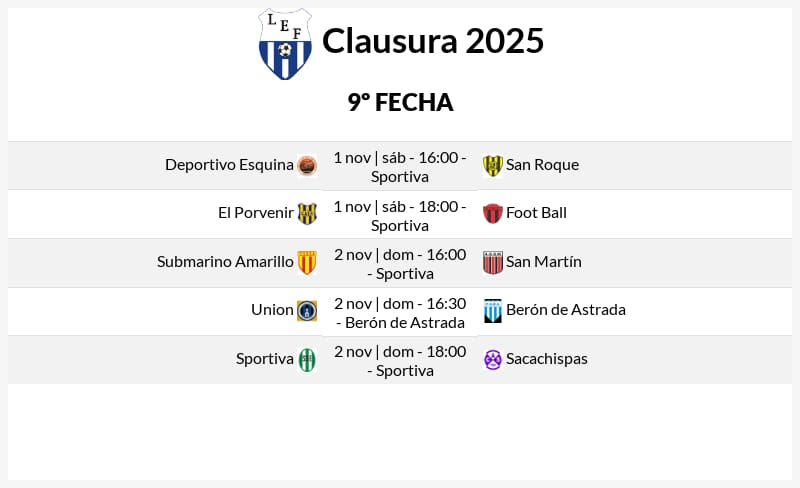Click the LEF league shield logo
Viewport: 800px width, 488px height.
[x=285, y=44]
